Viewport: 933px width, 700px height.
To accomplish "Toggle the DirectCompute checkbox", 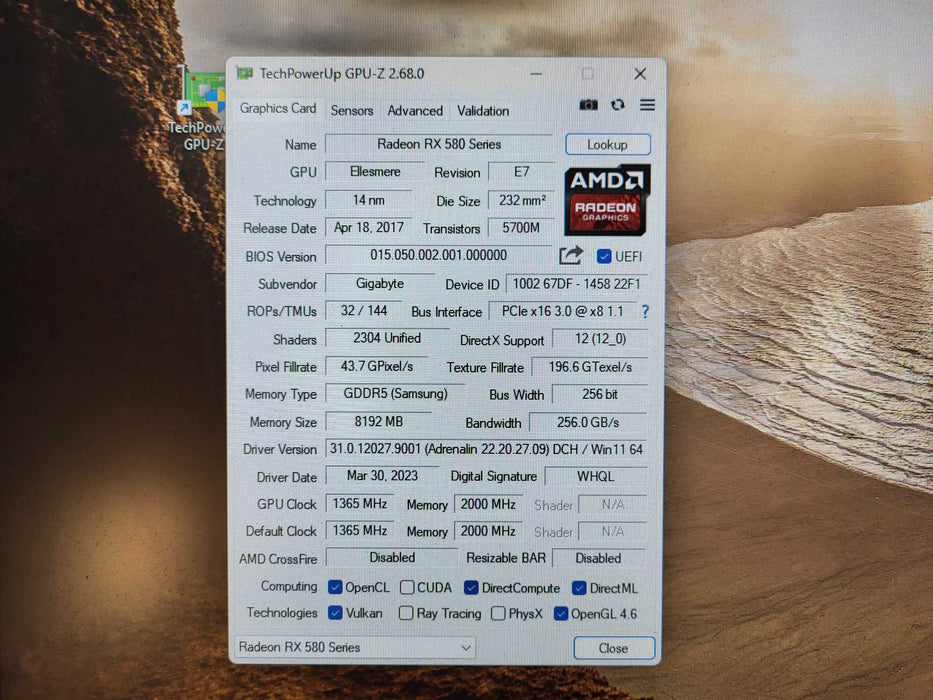I will [x=471, y=588].
